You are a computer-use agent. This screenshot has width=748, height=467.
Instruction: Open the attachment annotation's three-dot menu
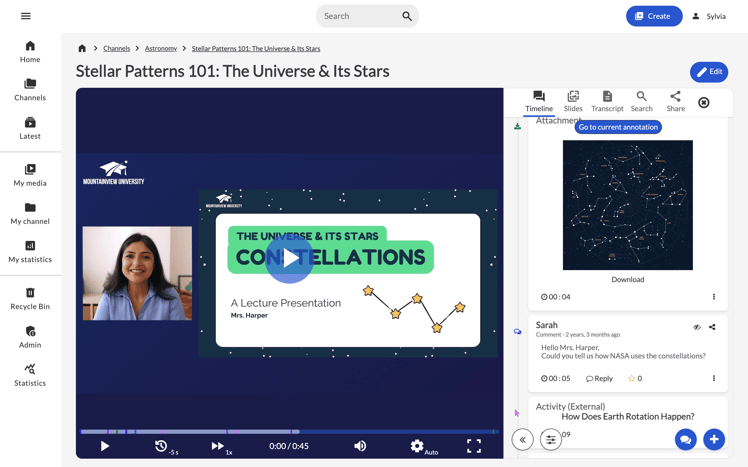[713, 297]
